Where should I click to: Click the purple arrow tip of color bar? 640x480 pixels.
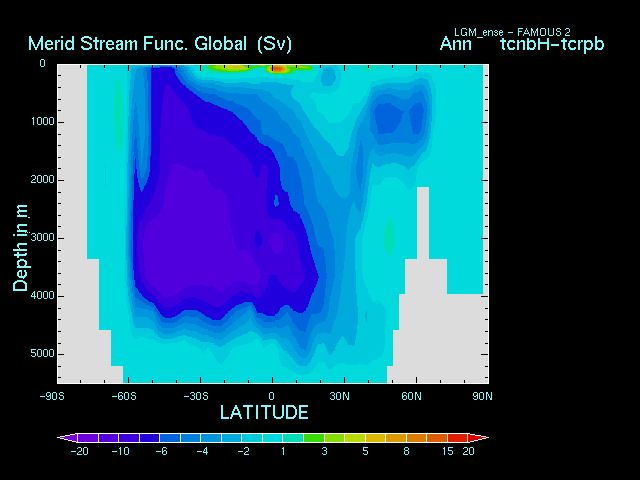click(x=67, y=438)
